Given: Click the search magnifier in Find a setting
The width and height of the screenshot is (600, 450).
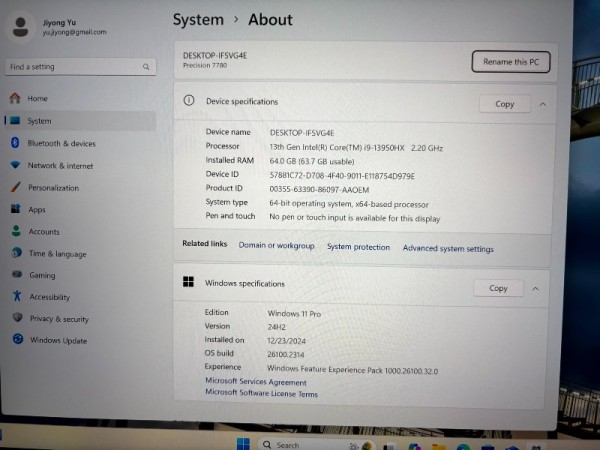Looking at the screenshot, I should [x=146, y=67].
